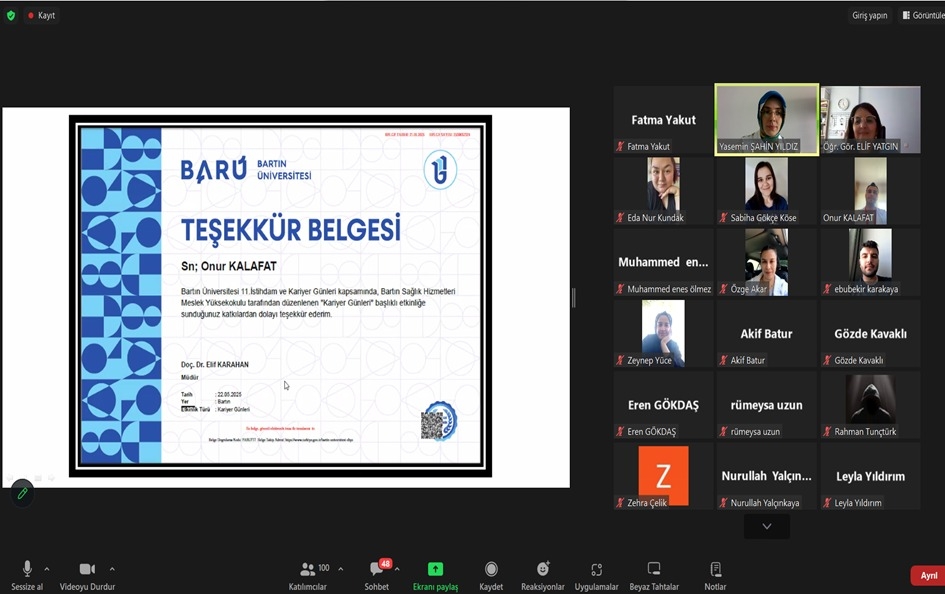Open Katılımcılar participants panel
Screen dimensions: 945x594
(x=308, y=576)
